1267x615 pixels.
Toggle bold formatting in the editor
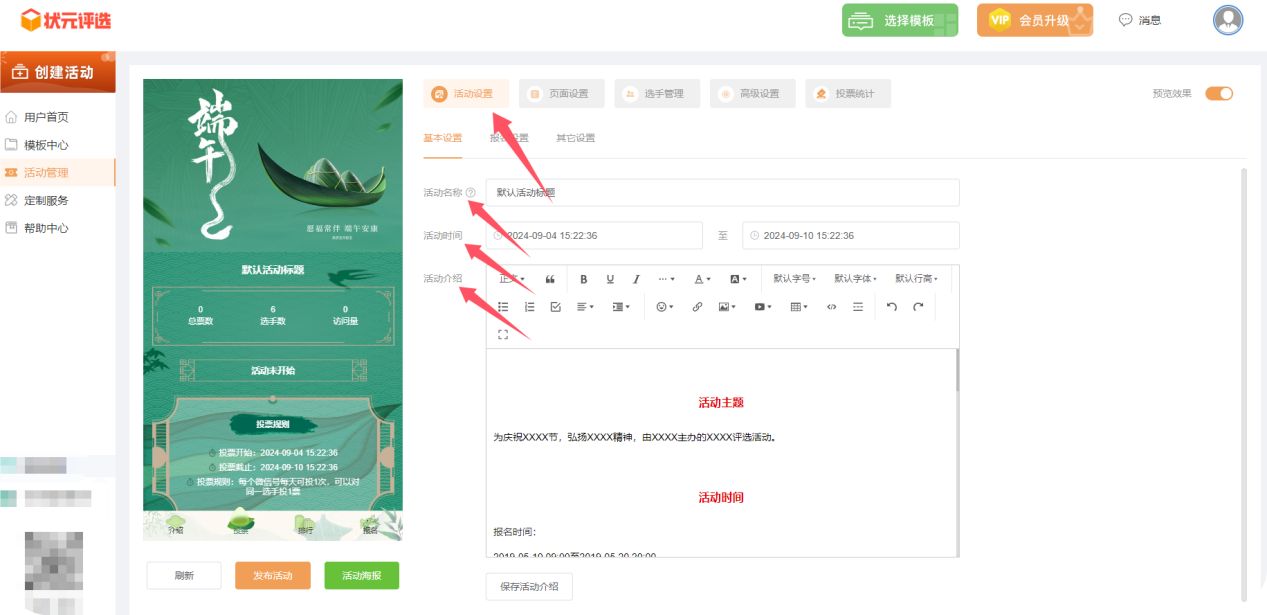(584, 279)
